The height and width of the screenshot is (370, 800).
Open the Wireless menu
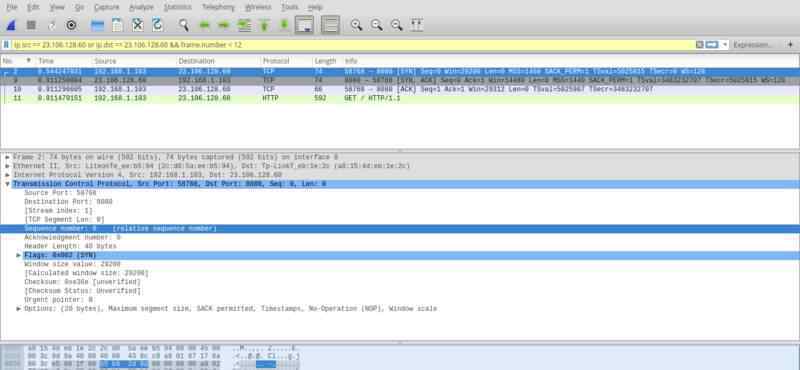(x=258, y=7)
